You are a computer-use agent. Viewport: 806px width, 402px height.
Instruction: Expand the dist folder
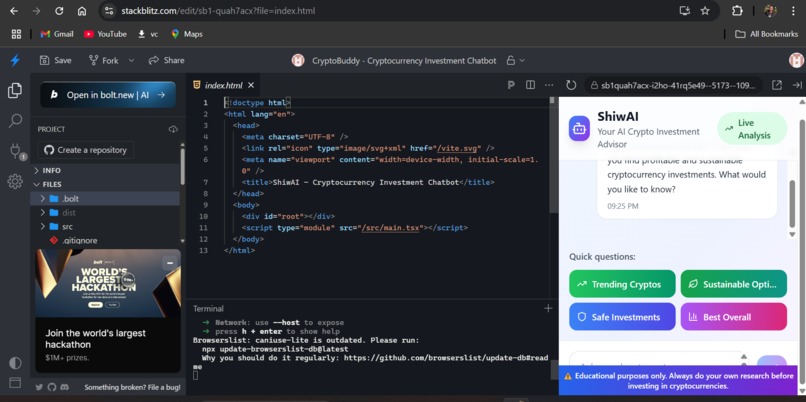(x=105, y=212)
